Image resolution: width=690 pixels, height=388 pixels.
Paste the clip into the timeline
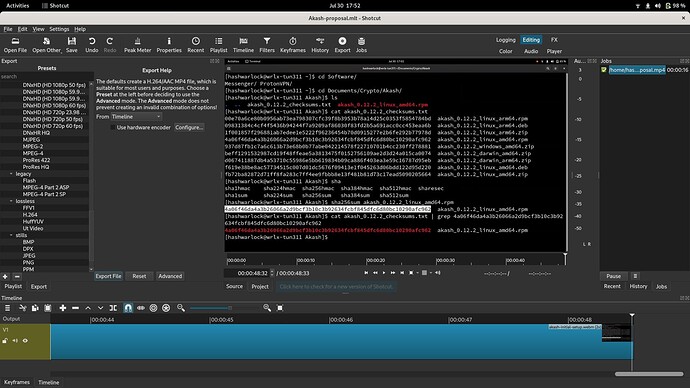[x=48, y=308]
